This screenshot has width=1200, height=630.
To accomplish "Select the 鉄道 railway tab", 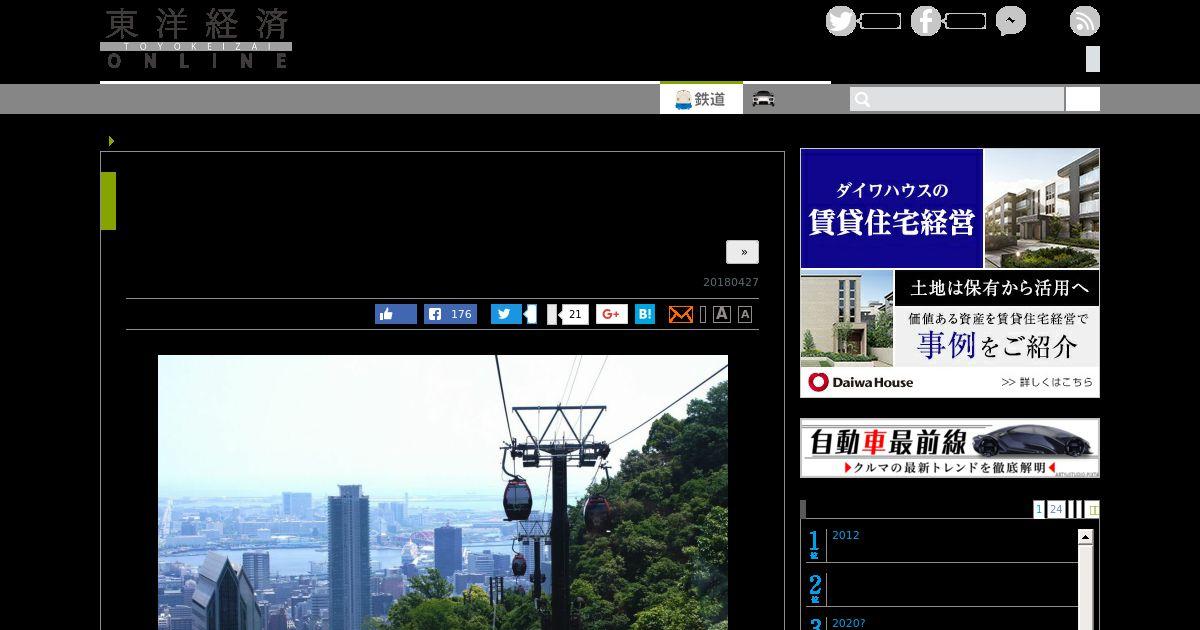I will pyautogui.click(x=701, y=99).
